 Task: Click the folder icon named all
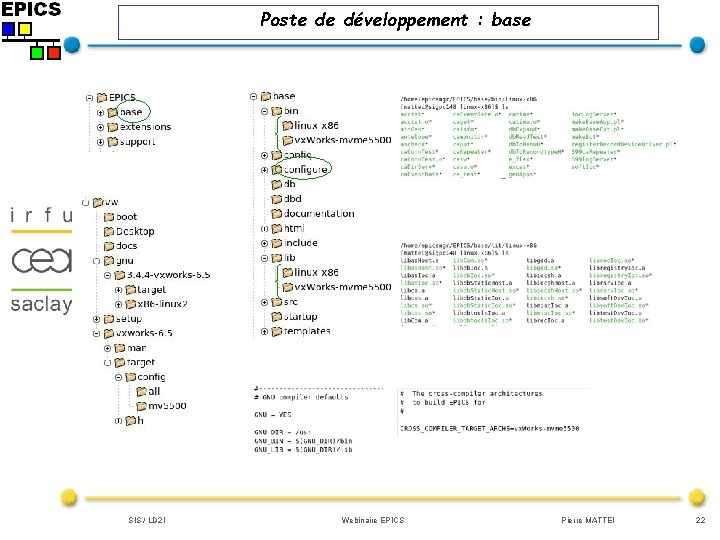141,392
